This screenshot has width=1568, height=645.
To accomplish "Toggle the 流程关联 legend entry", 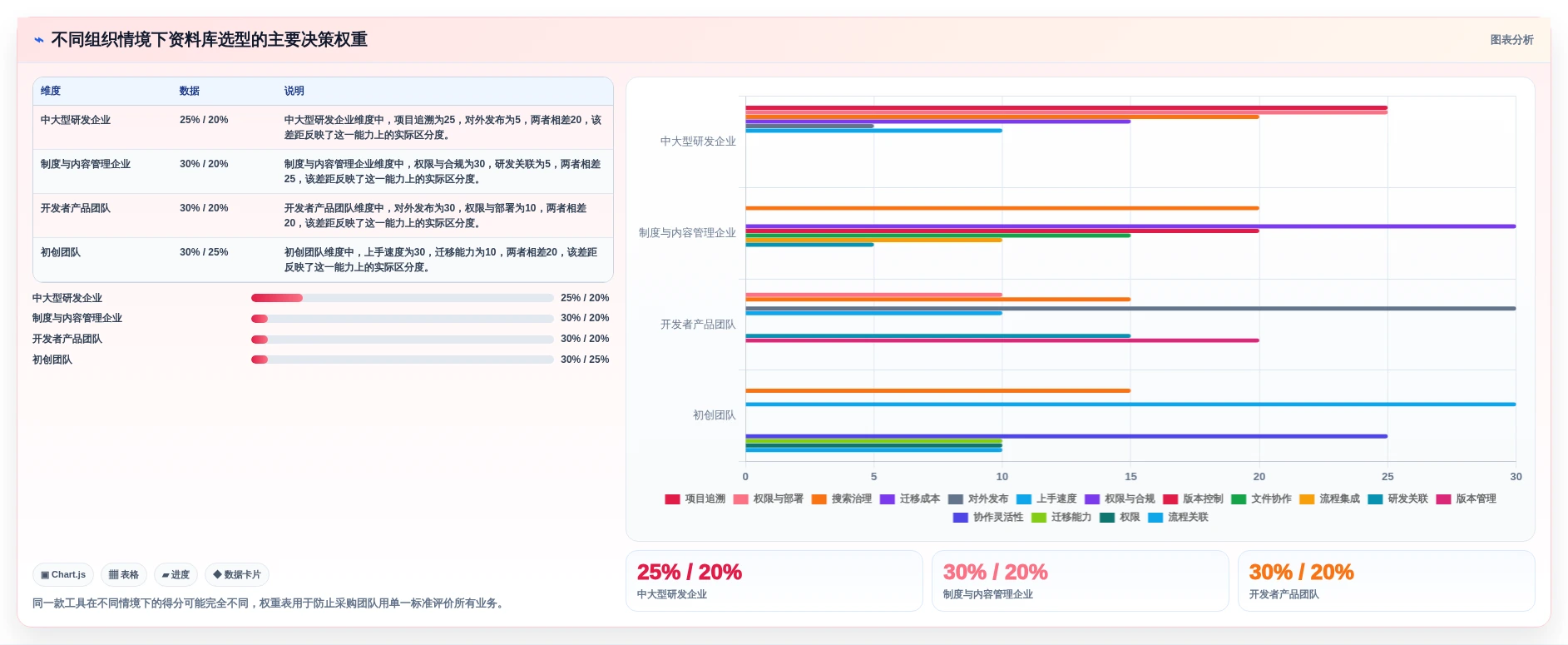I will click(1177, 517).
